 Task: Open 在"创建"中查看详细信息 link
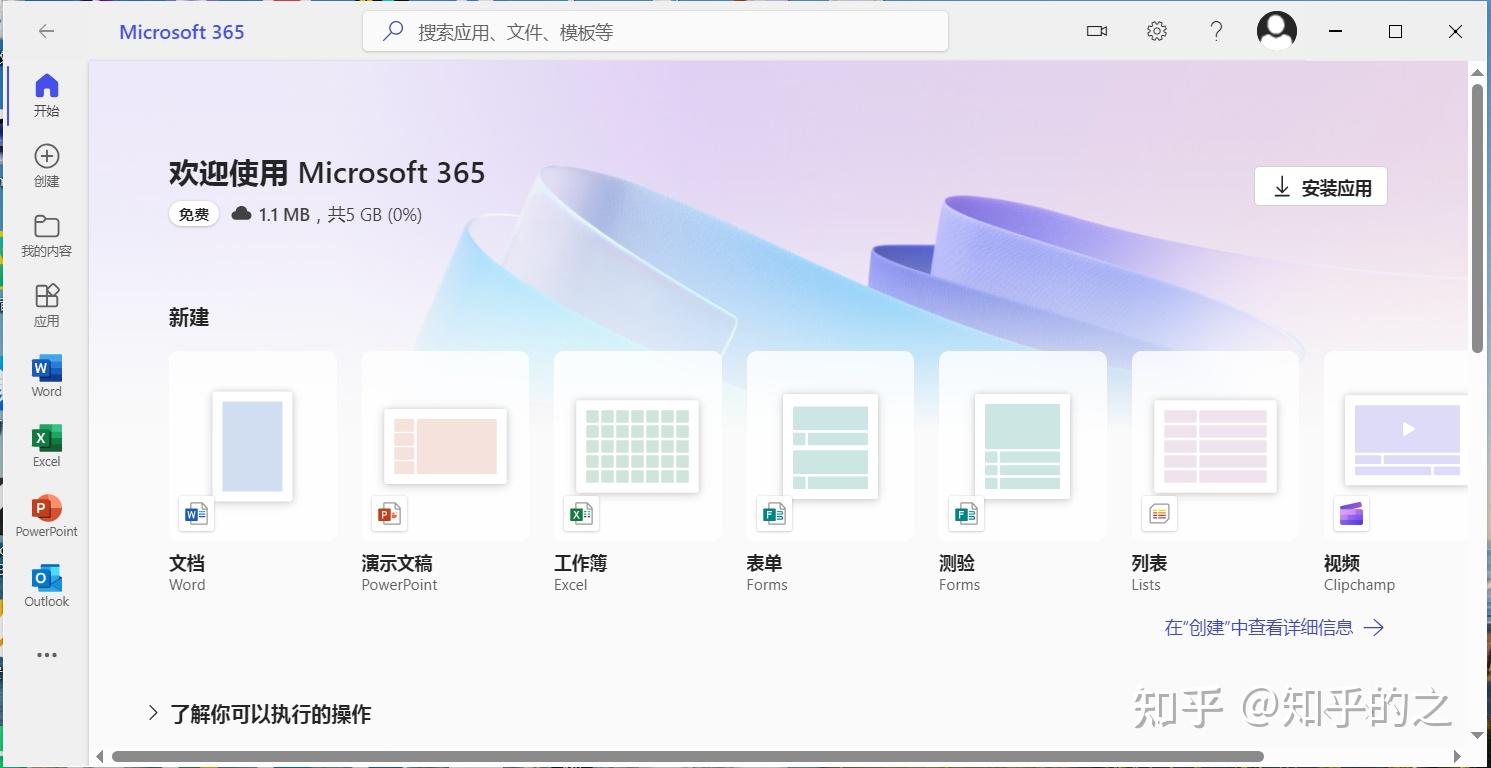[1274, 628]
